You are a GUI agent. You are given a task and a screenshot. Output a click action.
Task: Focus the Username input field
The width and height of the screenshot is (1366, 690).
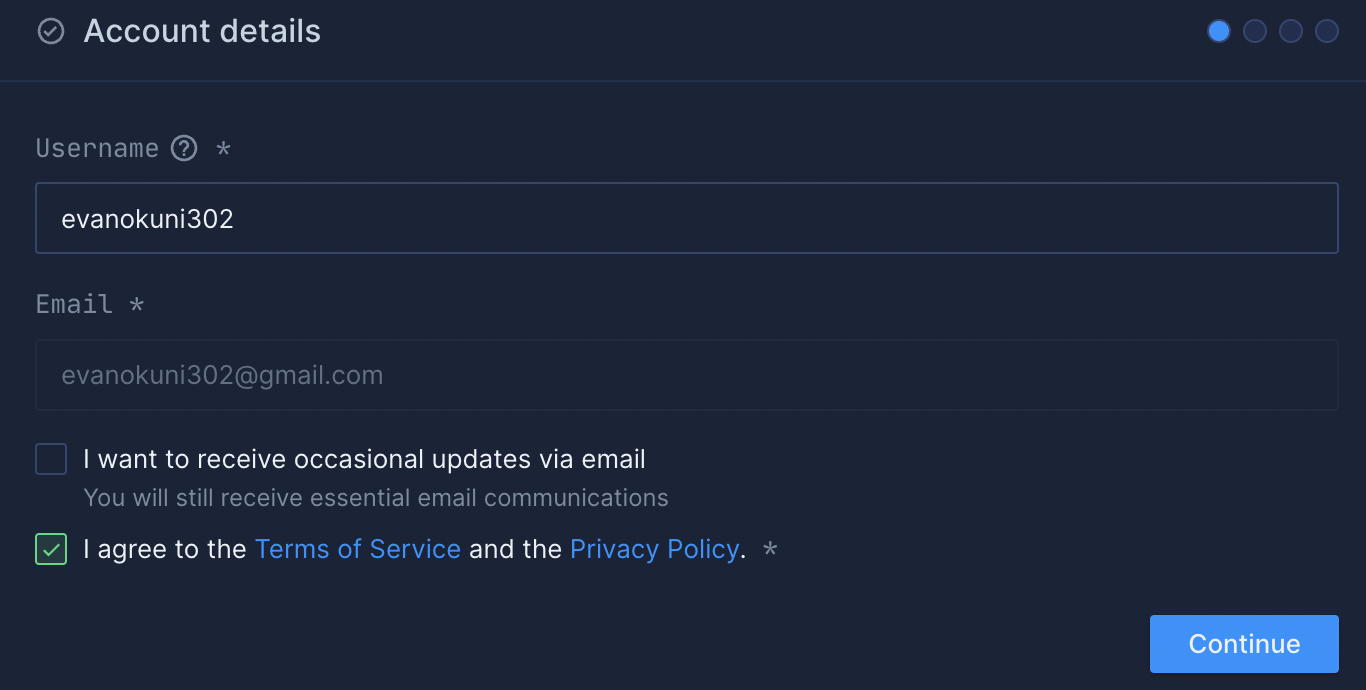[x=686, y=218]
